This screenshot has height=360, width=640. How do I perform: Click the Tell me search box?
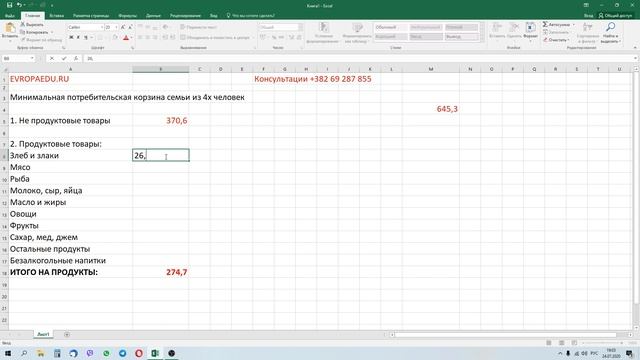pos(250,16)
